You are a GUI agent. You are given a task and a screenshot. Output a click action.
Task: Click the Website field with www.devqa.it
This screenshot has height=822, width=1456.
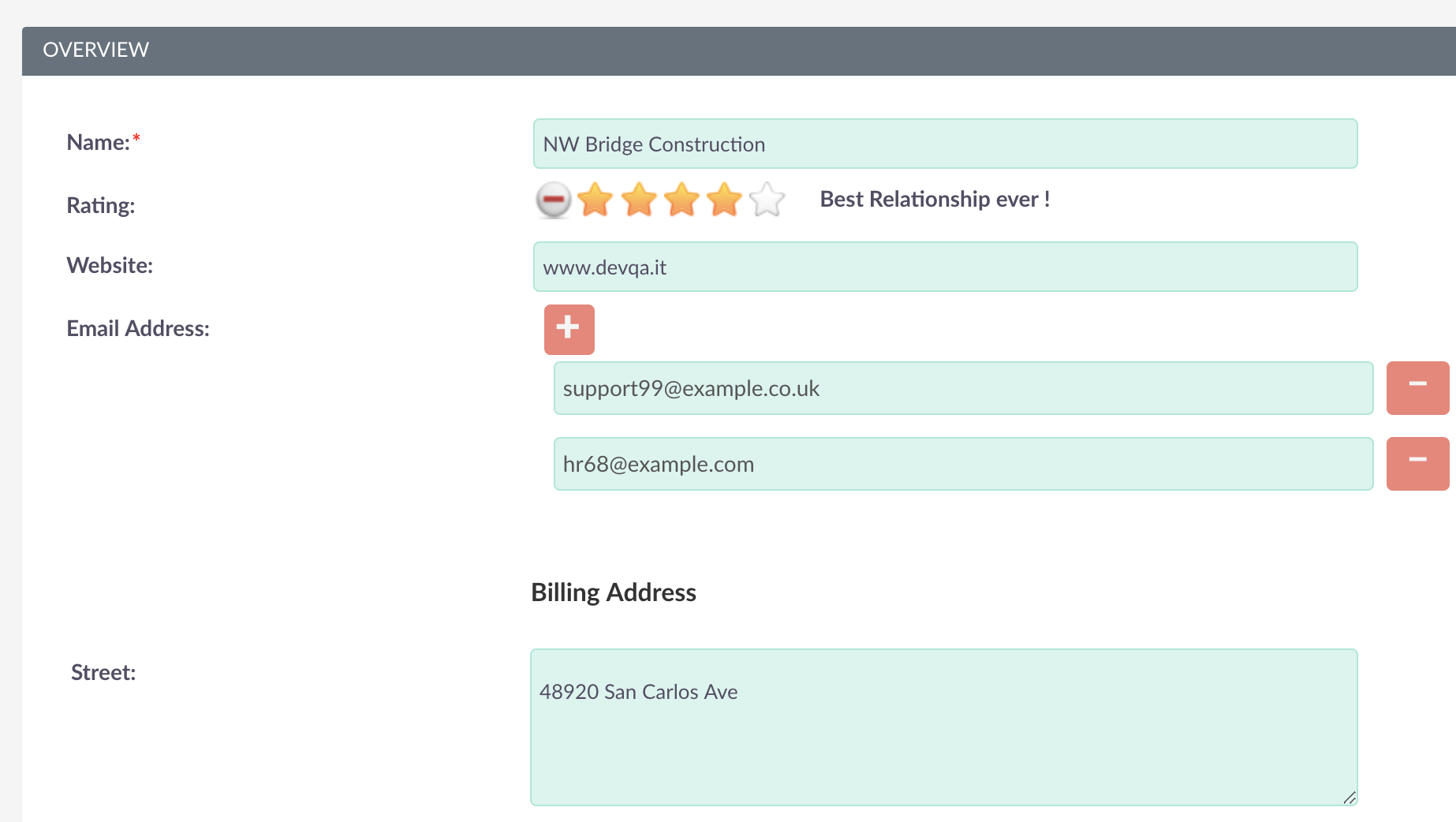(945, 267)
